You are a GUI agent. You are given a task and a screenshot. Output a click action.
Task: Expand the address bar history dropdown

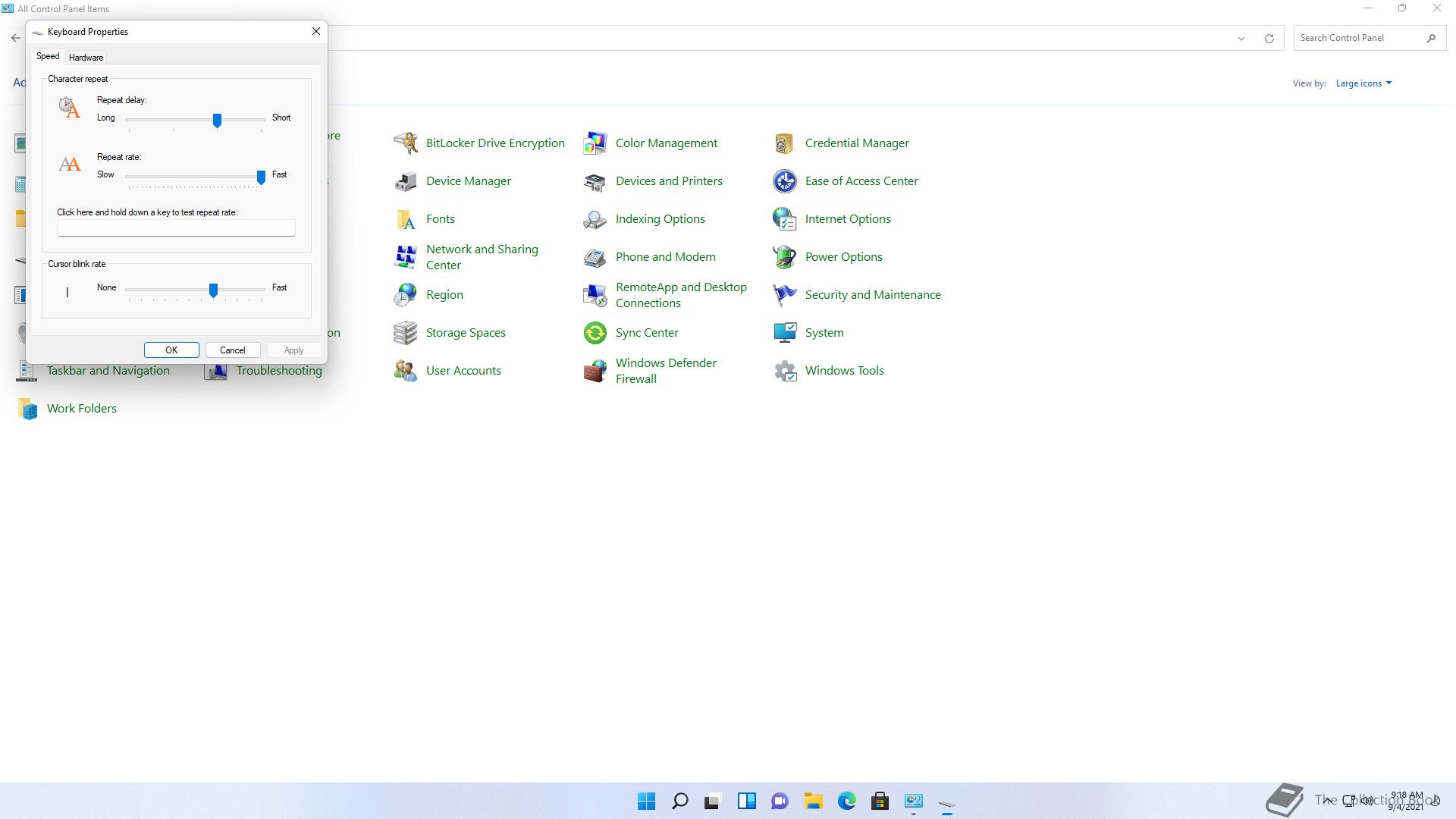point(1241,39)
